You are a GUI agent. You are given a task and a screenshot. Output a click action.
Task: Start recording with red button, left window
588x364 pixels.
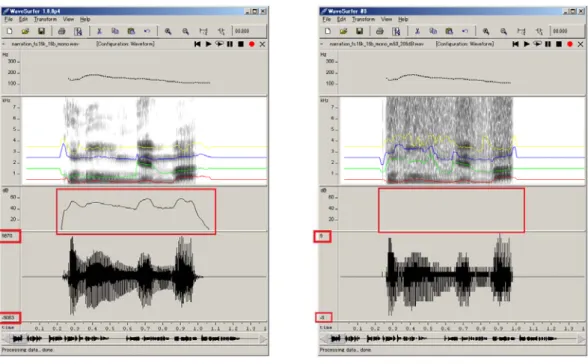point(252,44)
